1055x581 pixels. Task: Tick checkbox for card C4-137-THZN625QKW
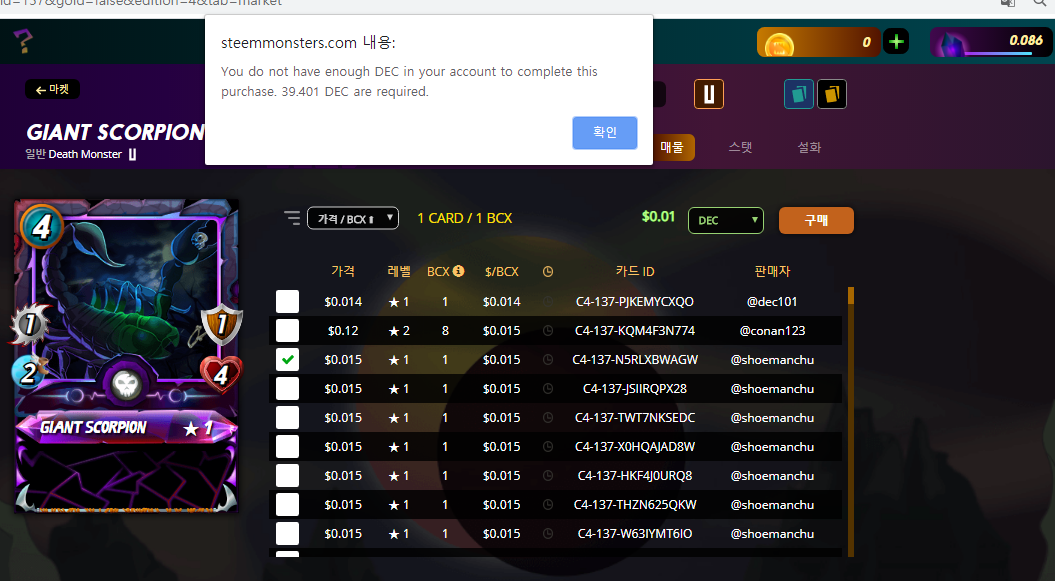coord(287,504)
